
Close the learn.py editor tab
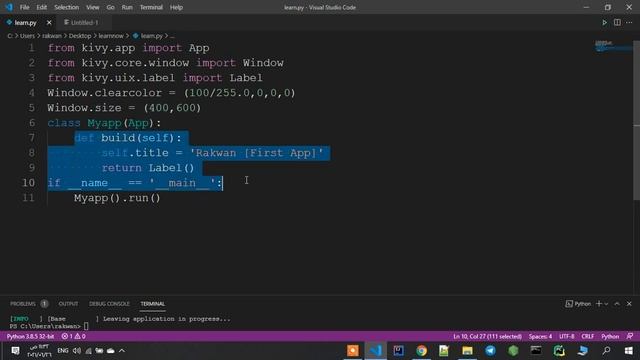(49, 22)
